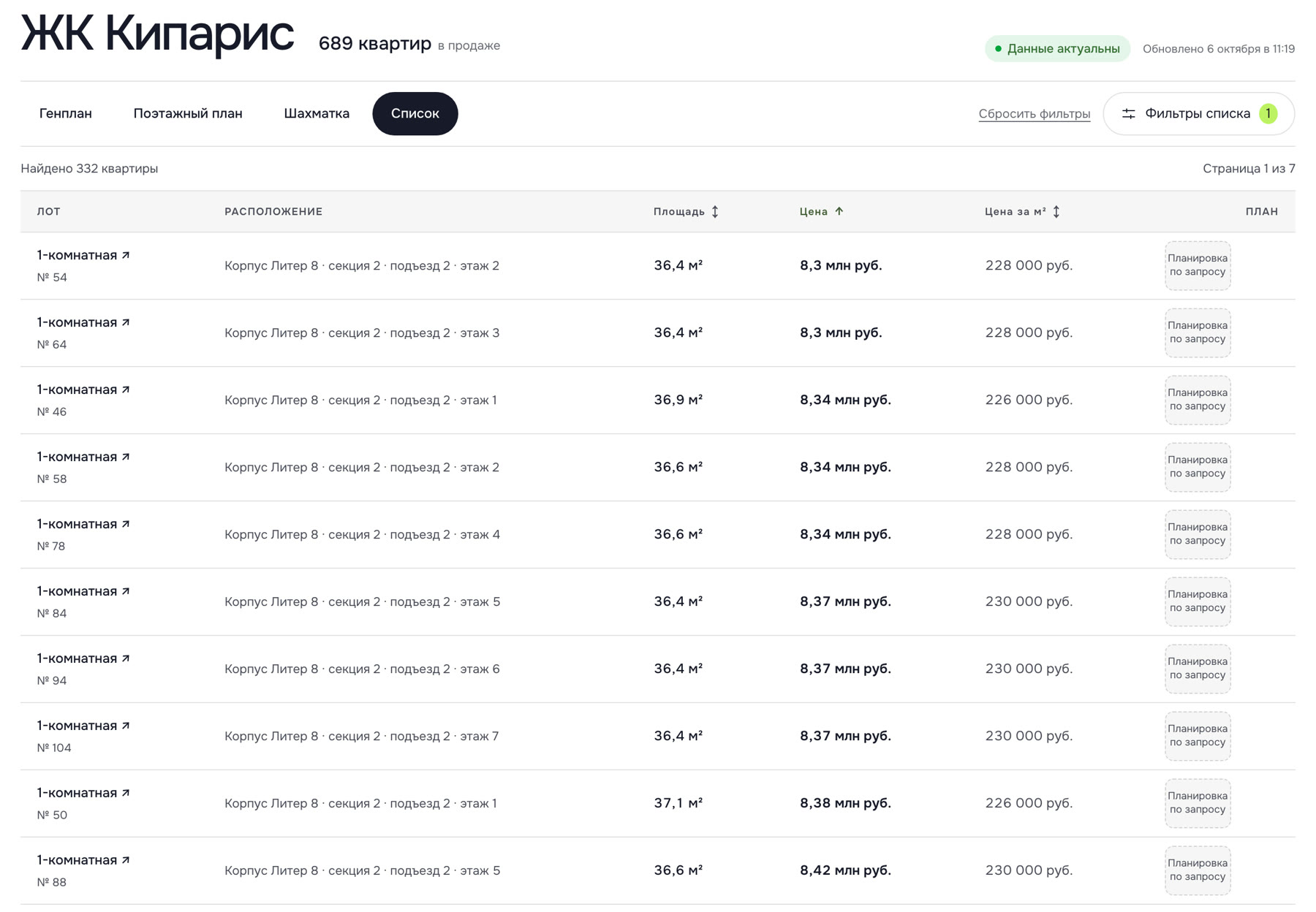
Task: Click location text ending with этаж 7
Action: click(x=362, y=736)
